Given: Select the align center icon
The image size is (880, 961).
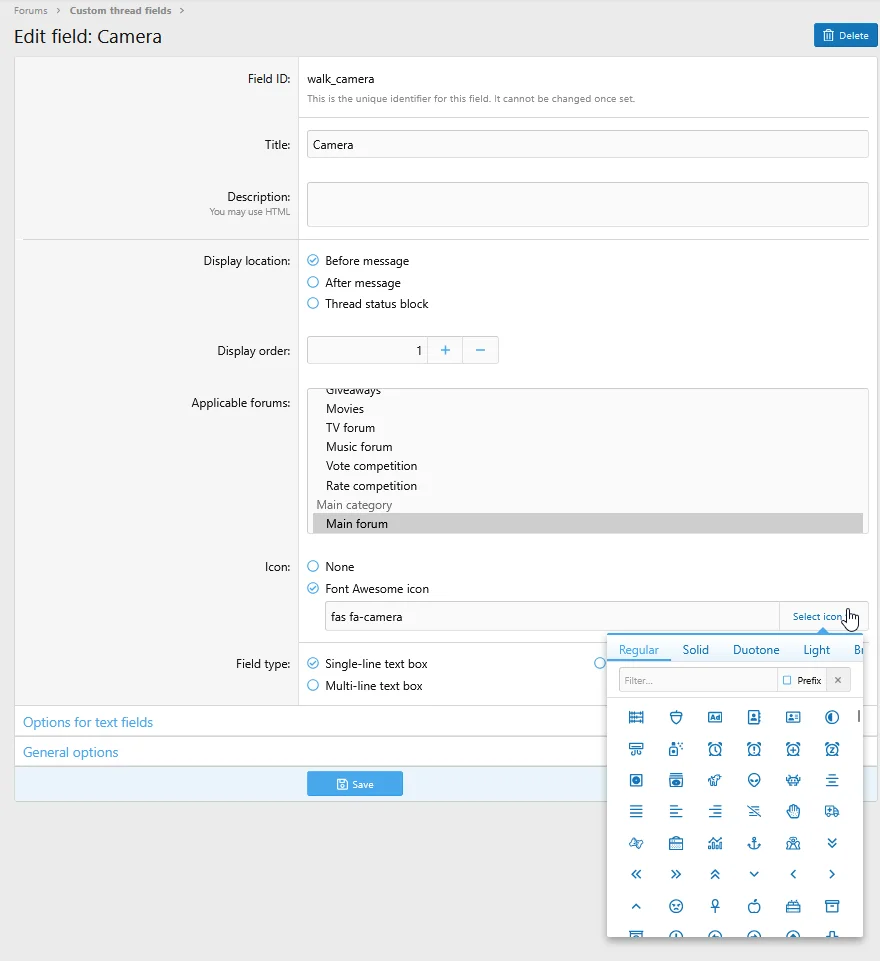Looking at the screenshot, I should [832, 780].
